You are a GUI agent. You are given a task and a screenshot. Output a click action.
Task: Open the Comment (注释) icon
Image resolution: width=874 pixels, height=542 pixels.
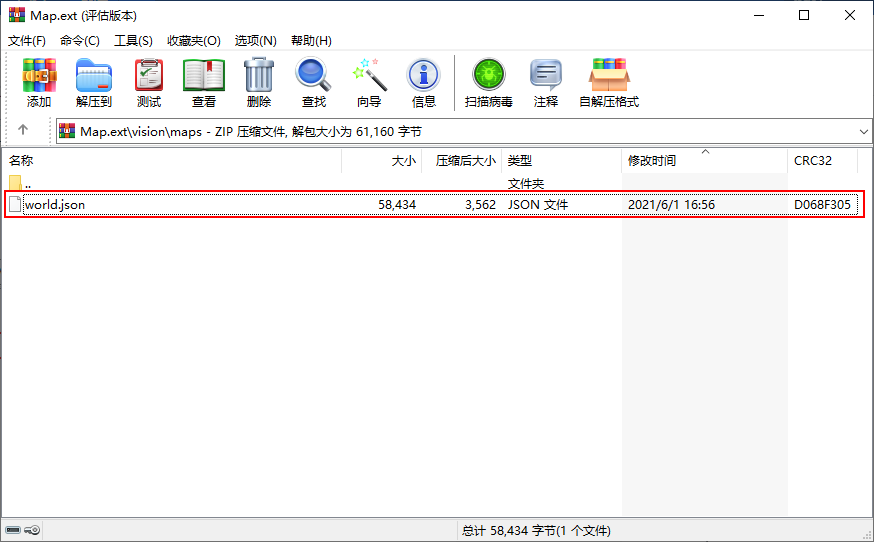(x=545, y=75)
